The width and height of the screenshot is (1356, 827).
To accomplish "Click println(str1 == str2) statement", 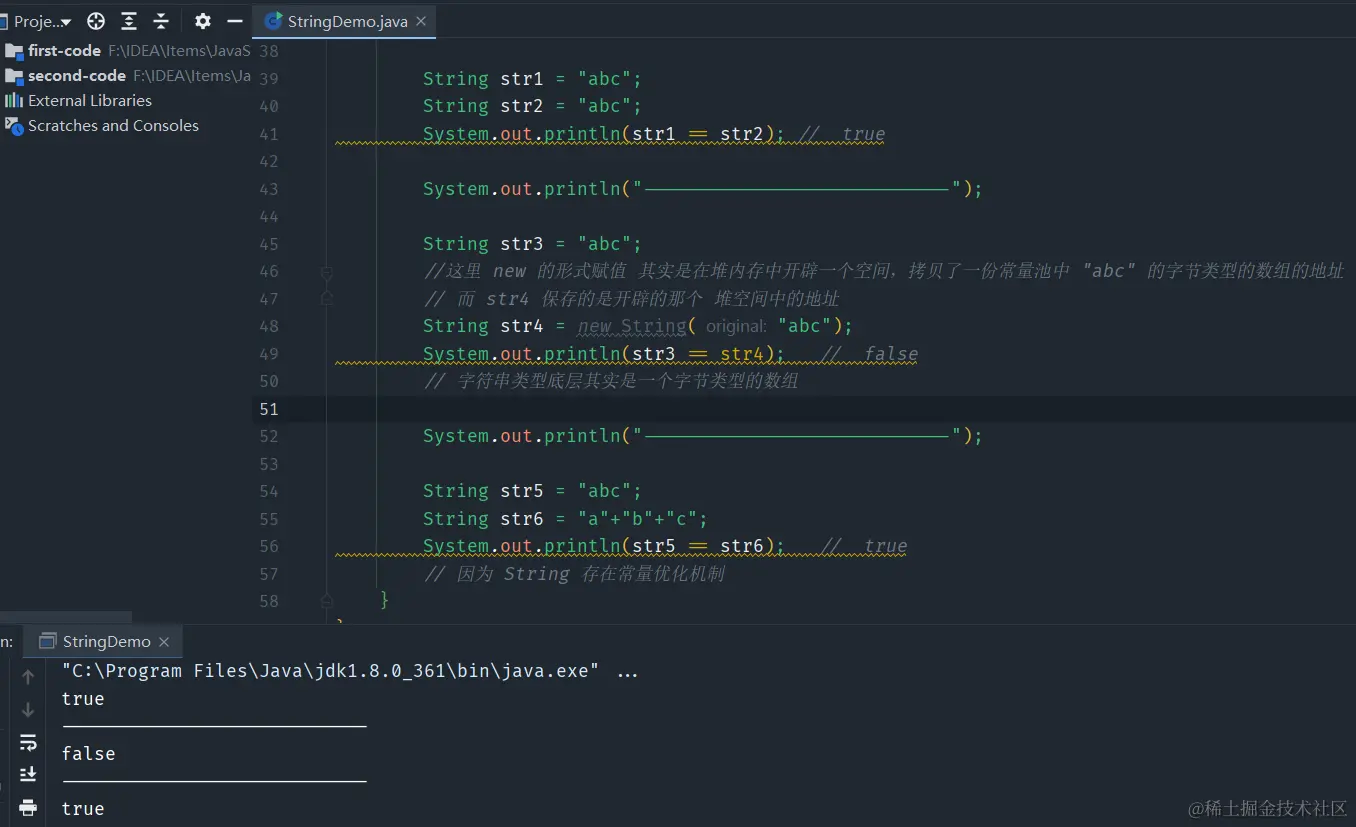I will pos(604,134).
